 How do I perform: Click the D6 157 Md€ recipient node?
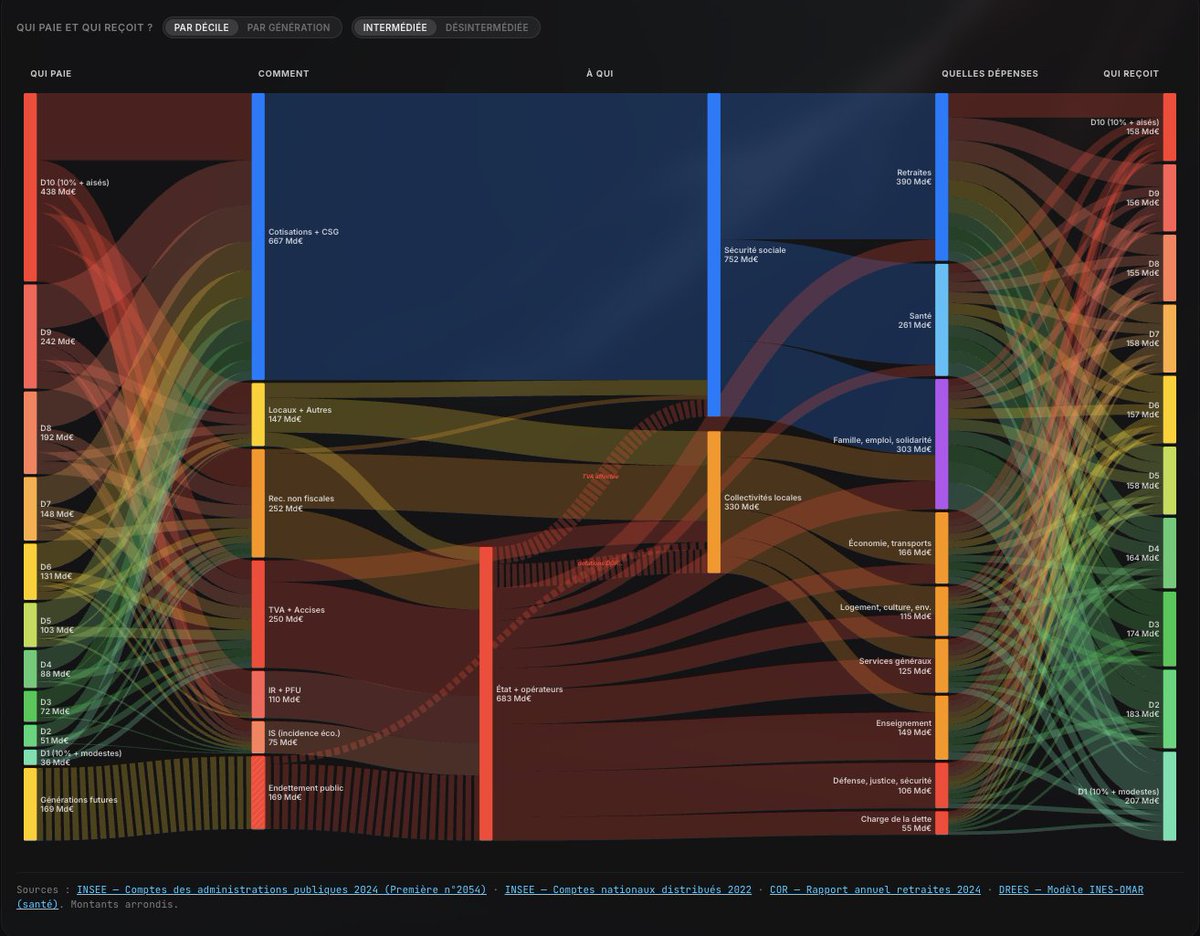(x=1169, y=409)
